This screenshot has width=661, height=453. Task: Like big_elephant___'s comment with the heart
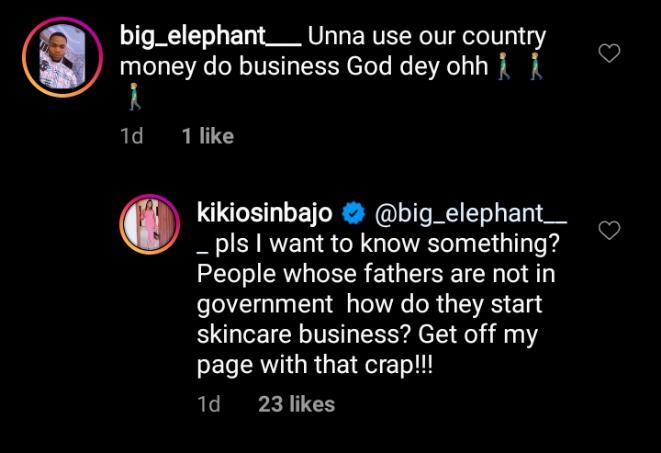[609, 53]
